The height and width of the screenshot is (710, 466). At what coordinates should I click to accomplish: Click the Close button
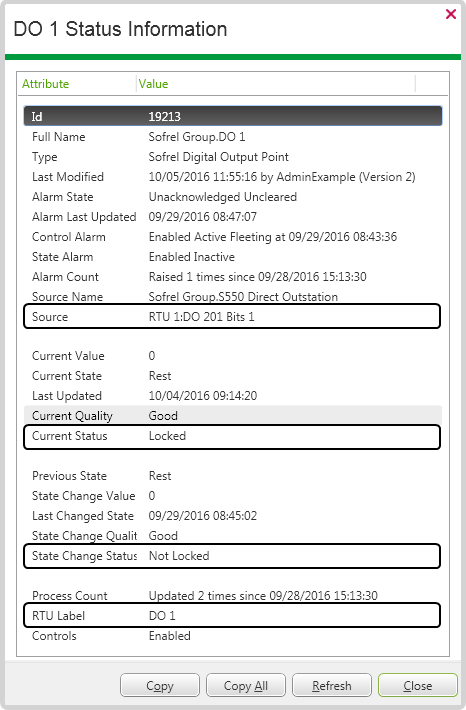[418, 686]
